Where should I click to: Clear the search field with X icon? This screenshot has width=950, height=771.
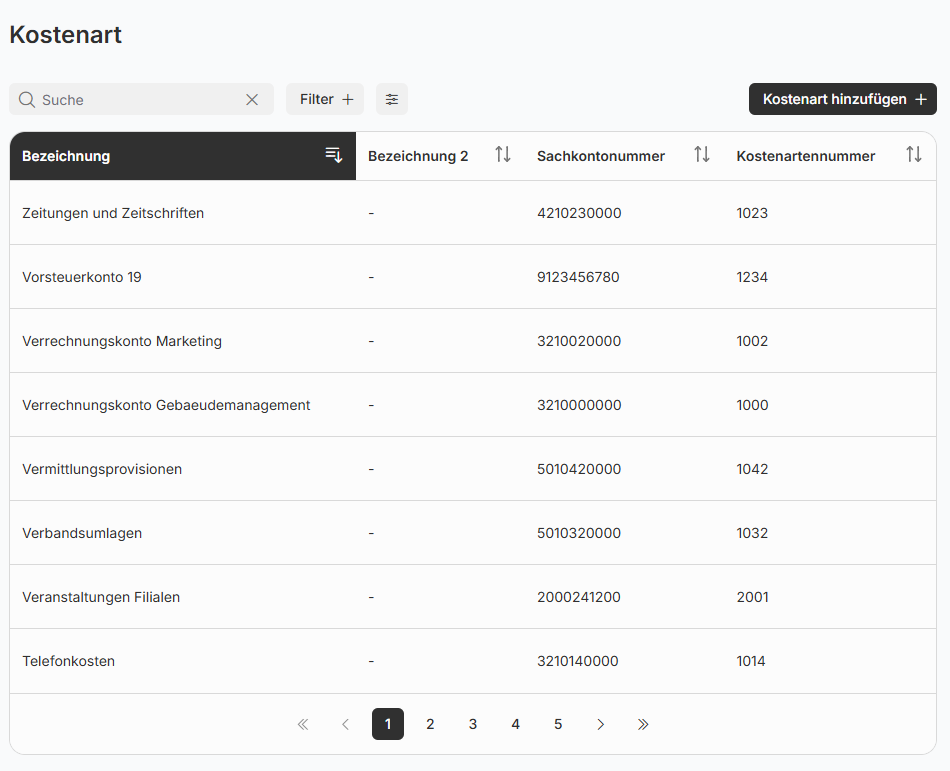(252, 100)
